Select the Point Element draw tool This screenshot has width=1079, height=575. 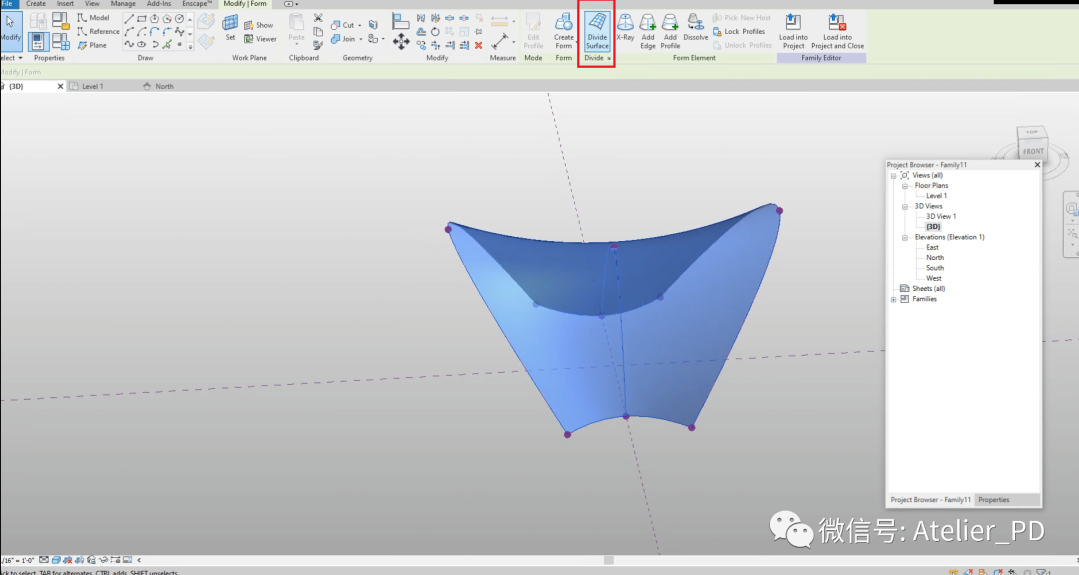(x=180, y=45)
